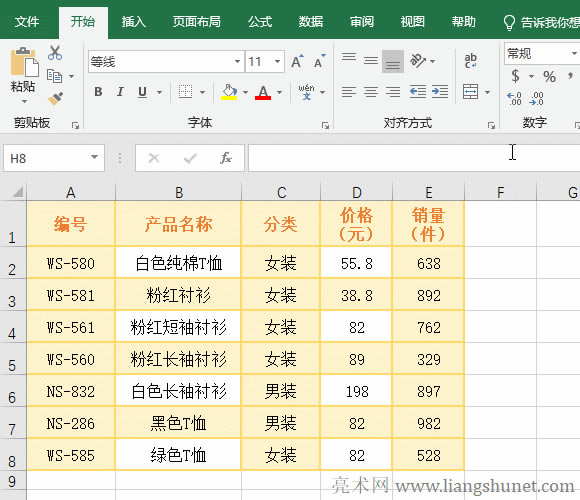Click the Paste clipboard icon
This screenshot has width=580, height=500.
tap(24, 62)
